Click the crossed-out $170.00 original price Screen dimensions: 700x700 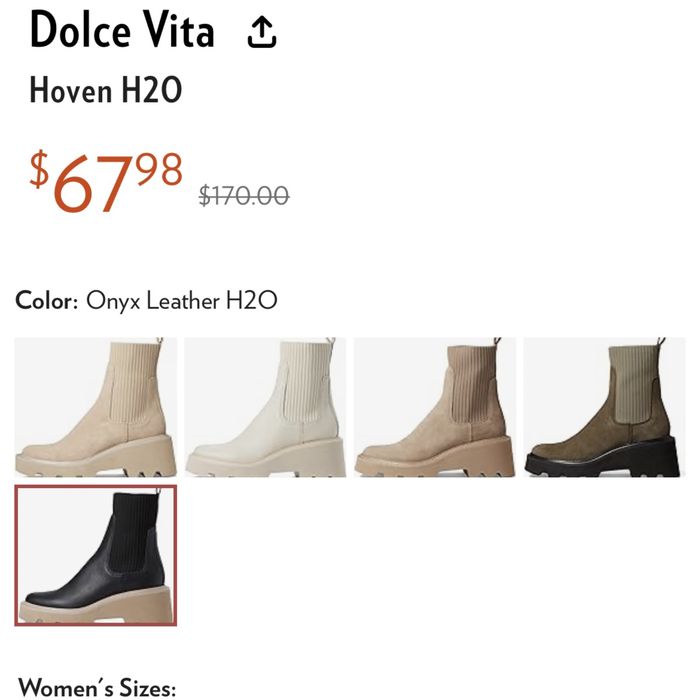pyautogui.click(x=244, y=196)
